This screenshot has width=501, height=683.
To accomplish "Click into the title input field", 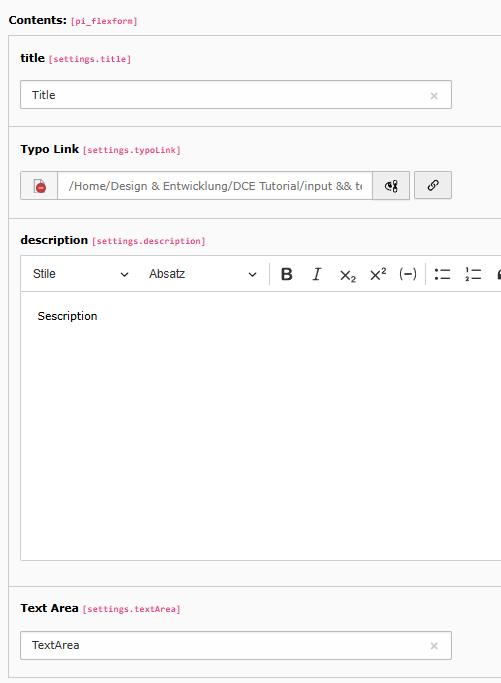I will click(x=236, y=95).
